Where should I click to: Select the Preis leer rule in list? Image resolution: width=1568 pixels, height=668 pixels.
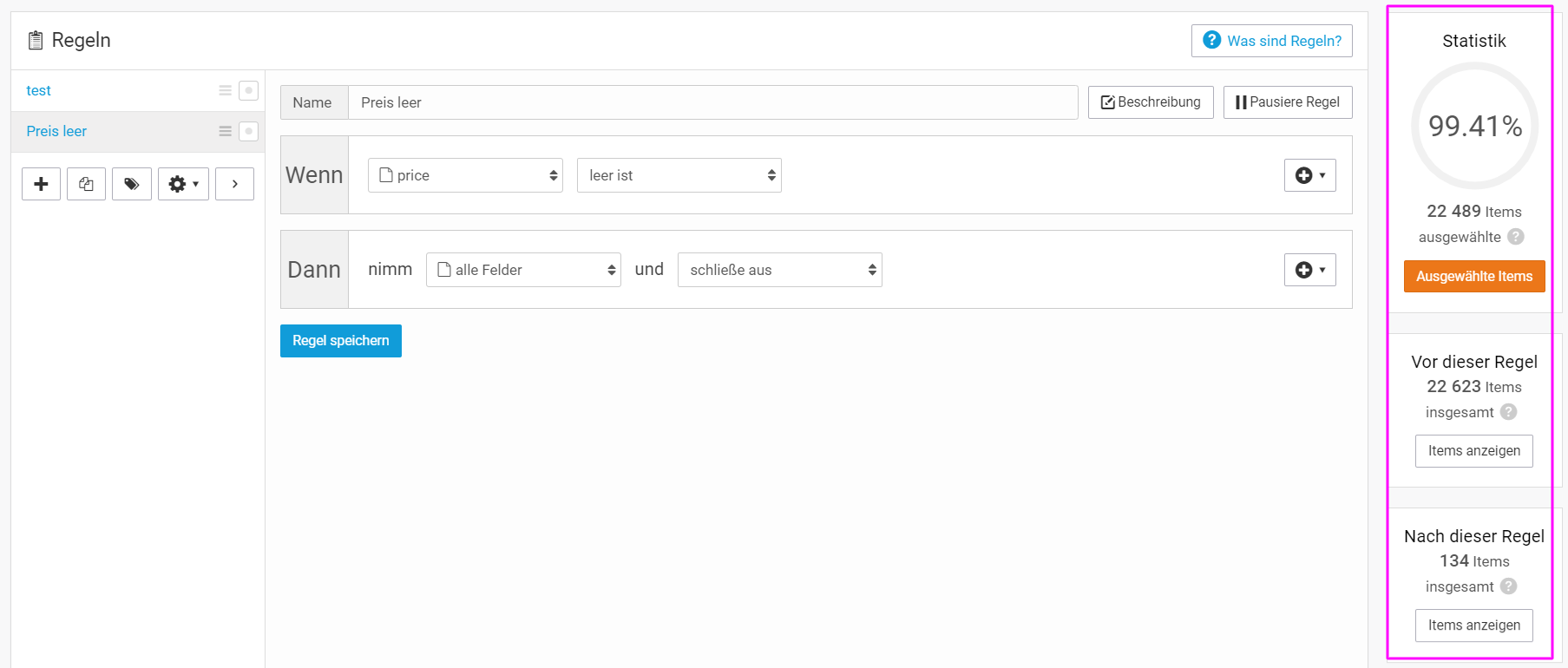click(x=56, y=131)
